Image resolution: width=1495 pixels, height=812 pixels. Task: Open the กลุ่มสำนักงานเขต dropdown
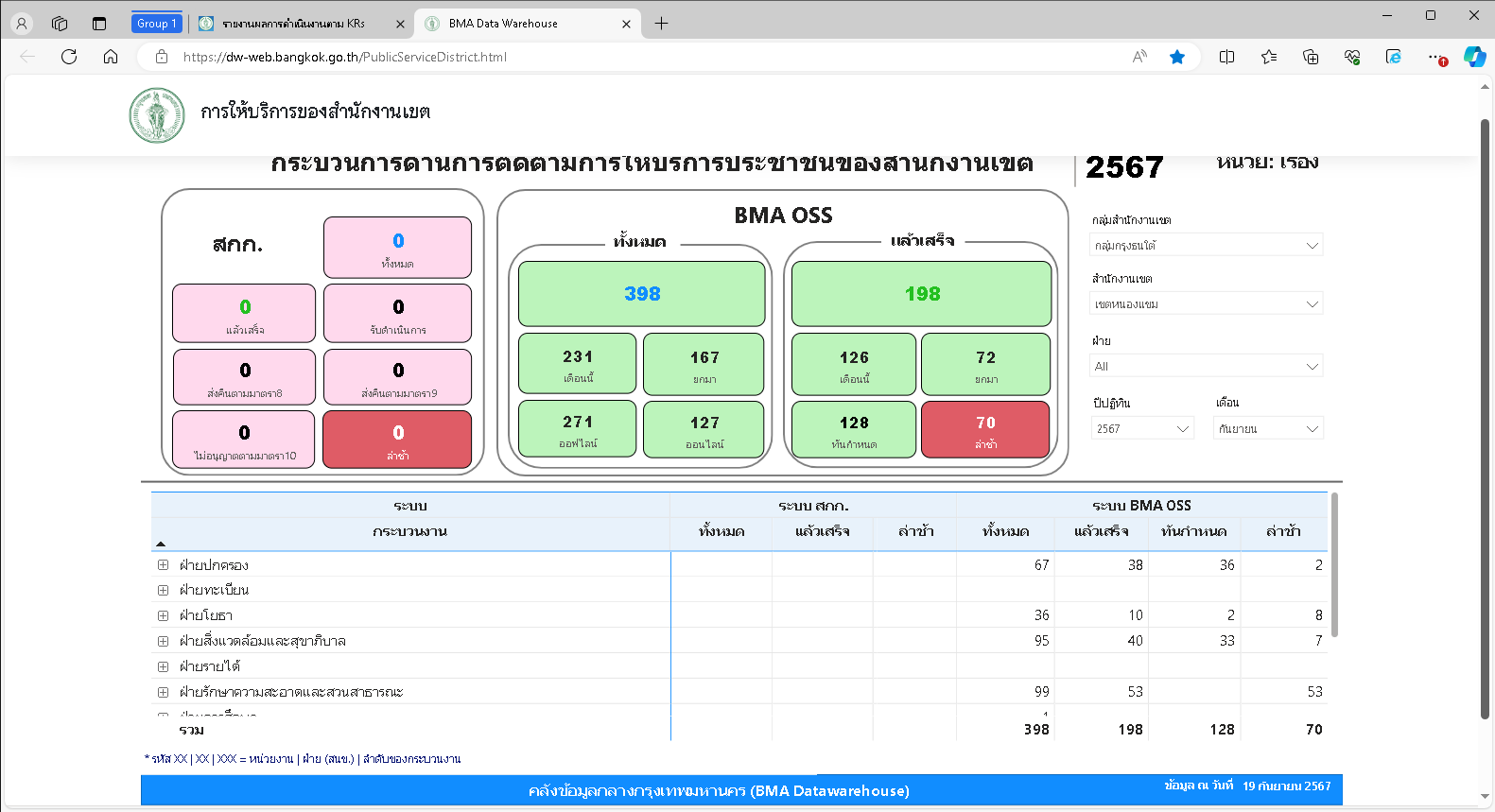(1206, 246)
